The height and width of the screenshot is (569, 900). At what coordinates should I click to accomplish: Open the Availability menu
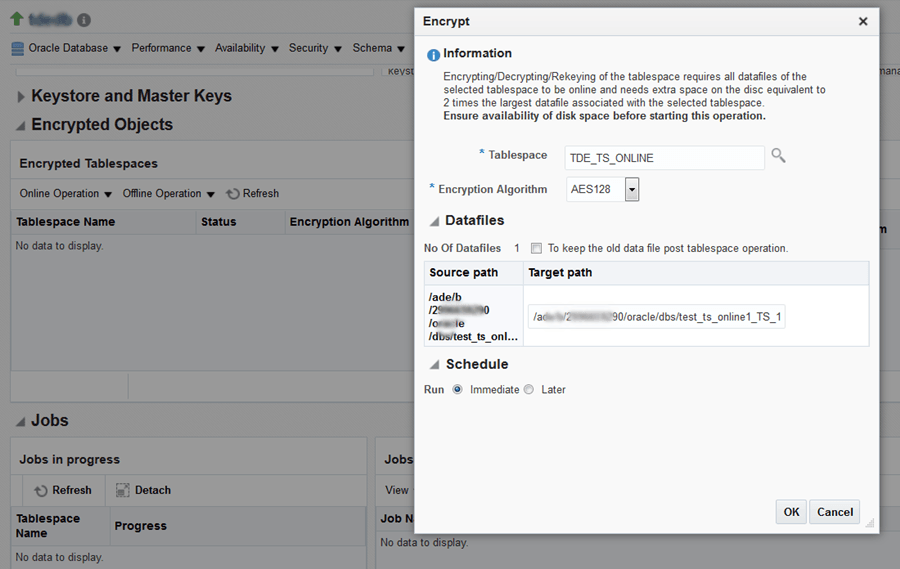click(x=246, y=48)
